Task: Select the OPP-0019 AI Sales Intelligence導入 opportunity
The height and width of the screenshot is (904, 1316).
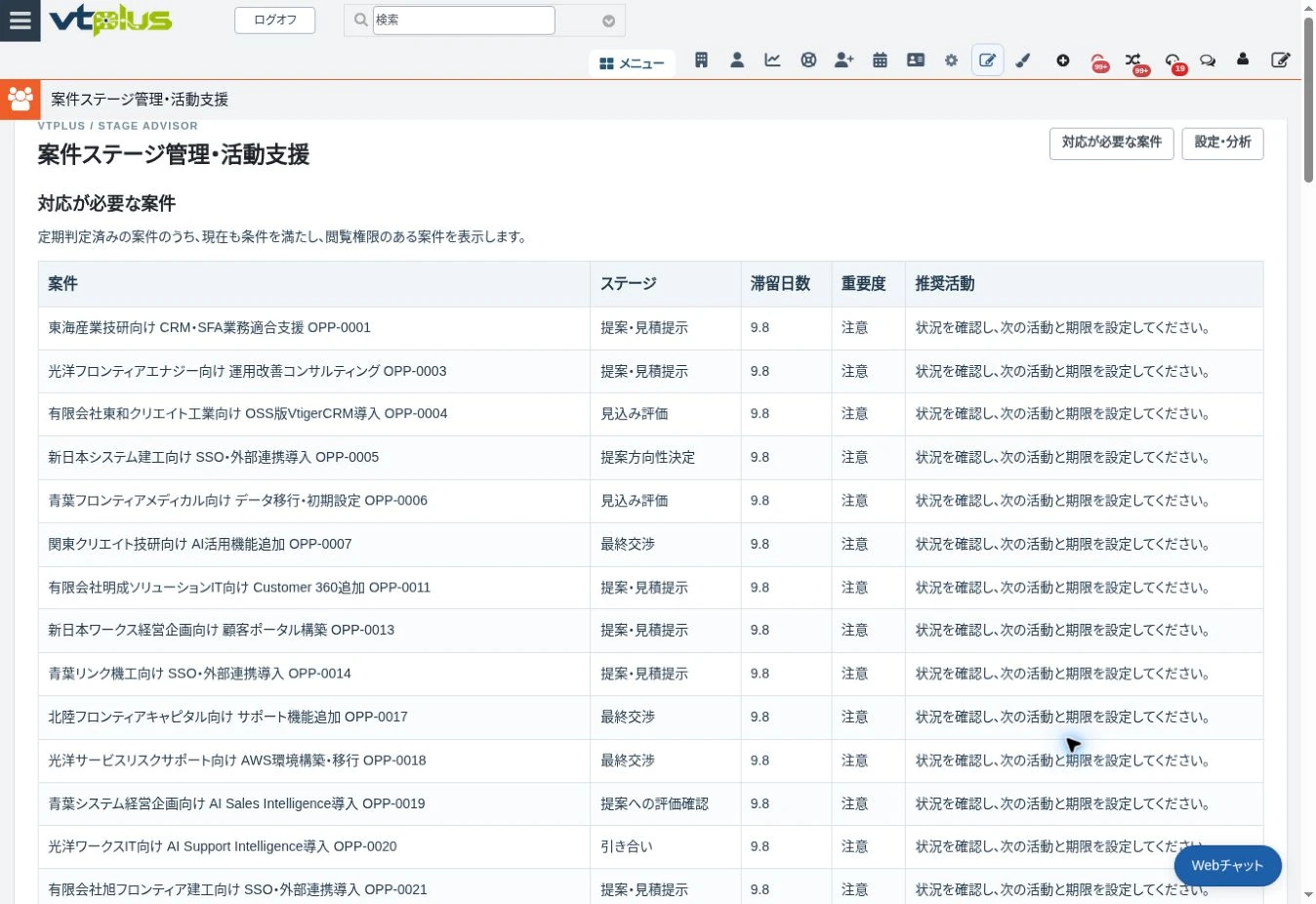Action: (x=650, y=804)
